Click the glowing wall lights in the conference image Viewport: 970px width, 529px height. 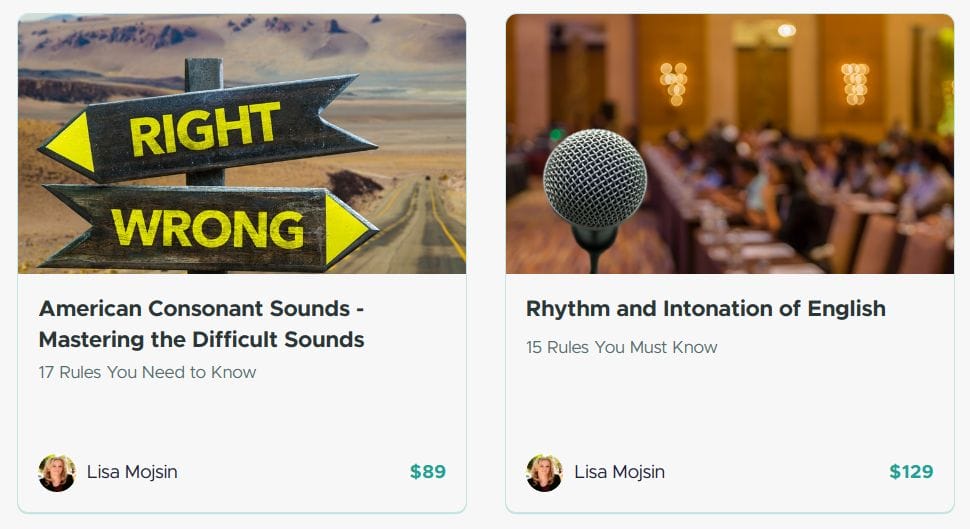674,83
